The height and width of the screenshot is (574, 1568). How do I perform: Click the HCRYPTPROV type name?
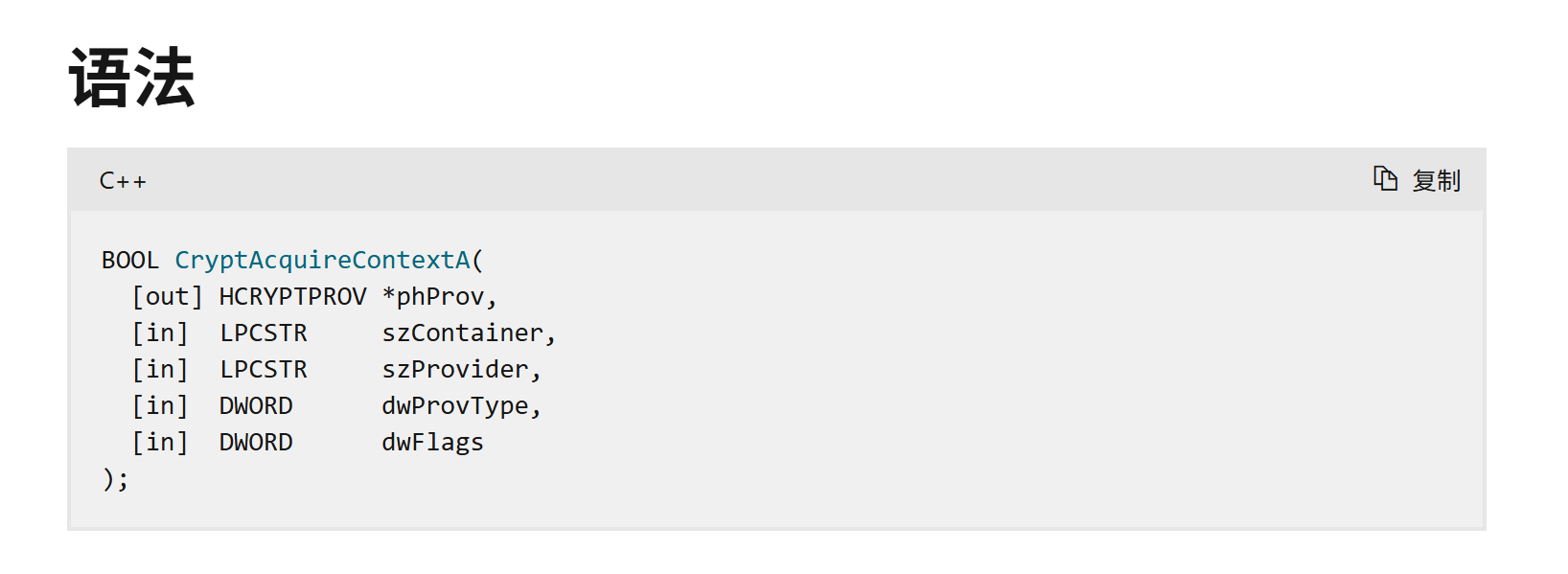click(x=292, y=297)
